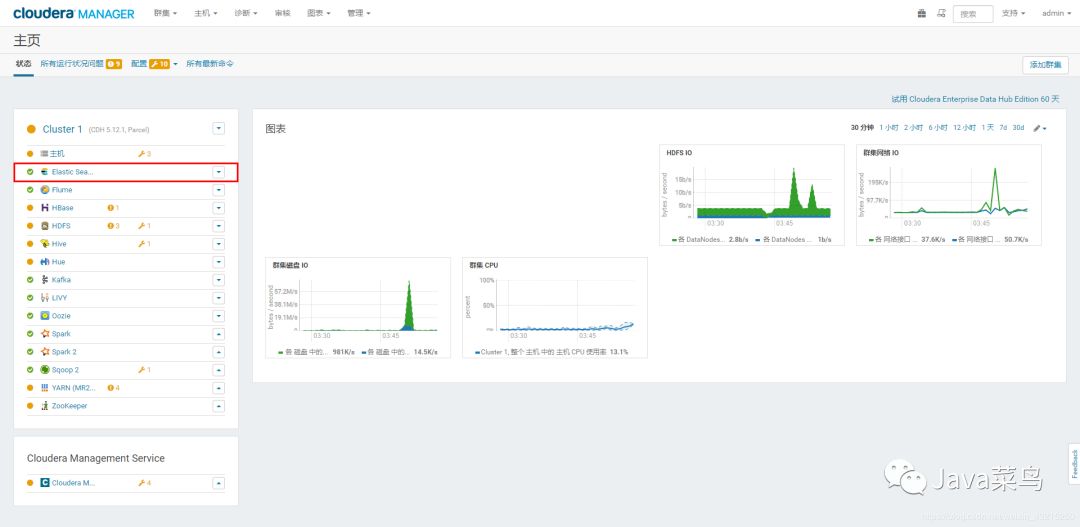Open Elastic Search actions dropdown
The image size is (1080, 527).
tap(219, 172)
